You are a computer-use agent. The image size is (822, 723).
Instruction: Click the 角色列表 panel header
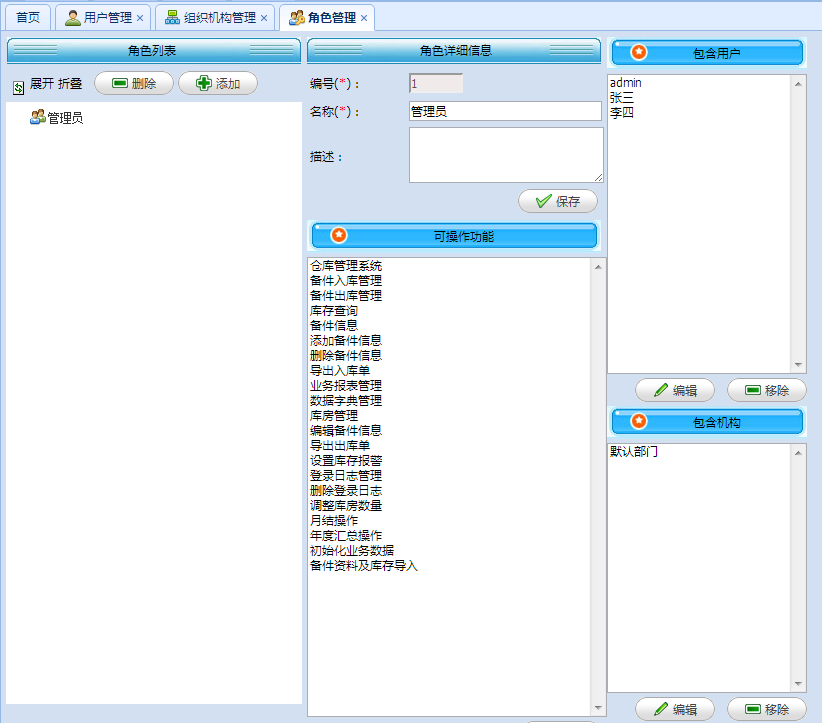point(154,50)
